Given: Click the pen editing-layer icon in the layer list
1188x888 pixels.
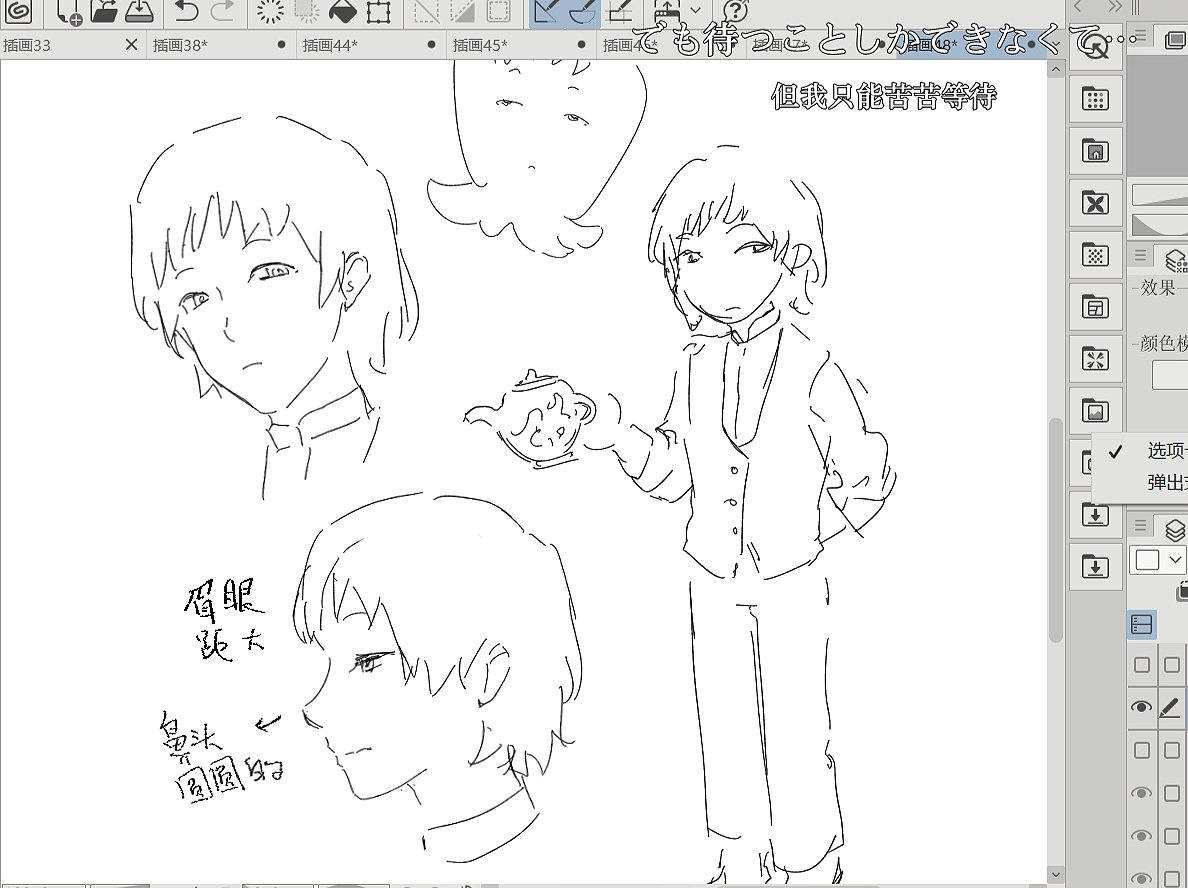Looking at the screenshot, I should tap(1171, 707).
